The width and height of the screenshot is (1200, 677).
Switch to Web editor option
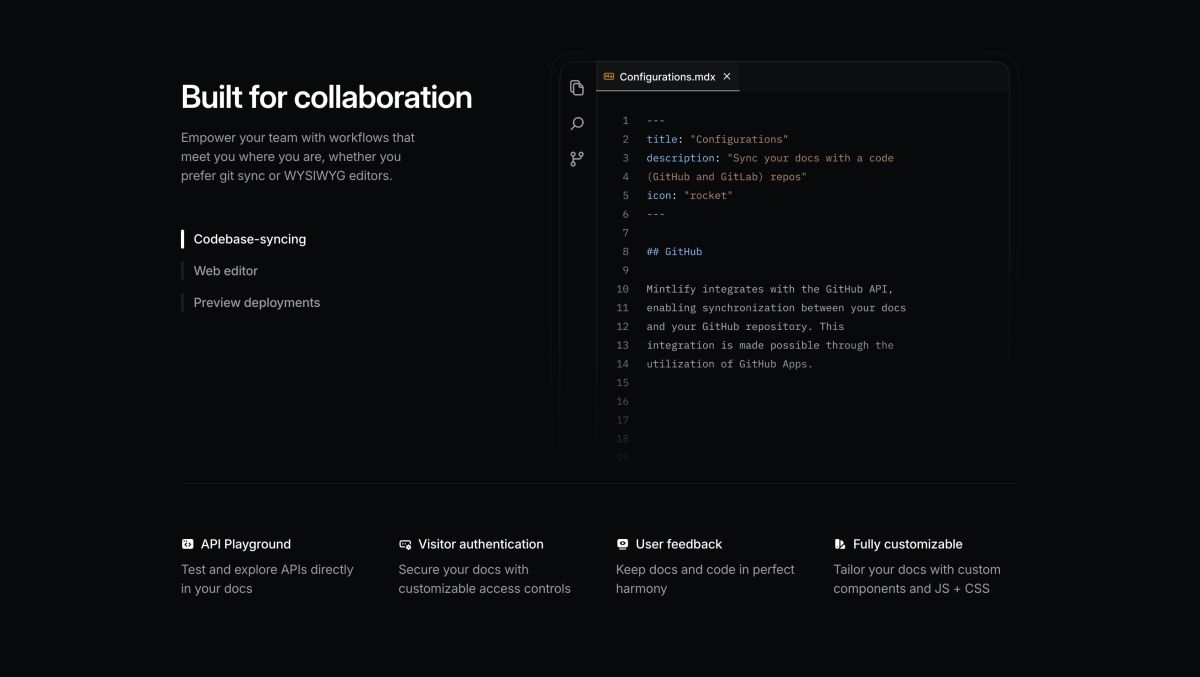pyautogui.click(x=226, y=271)
